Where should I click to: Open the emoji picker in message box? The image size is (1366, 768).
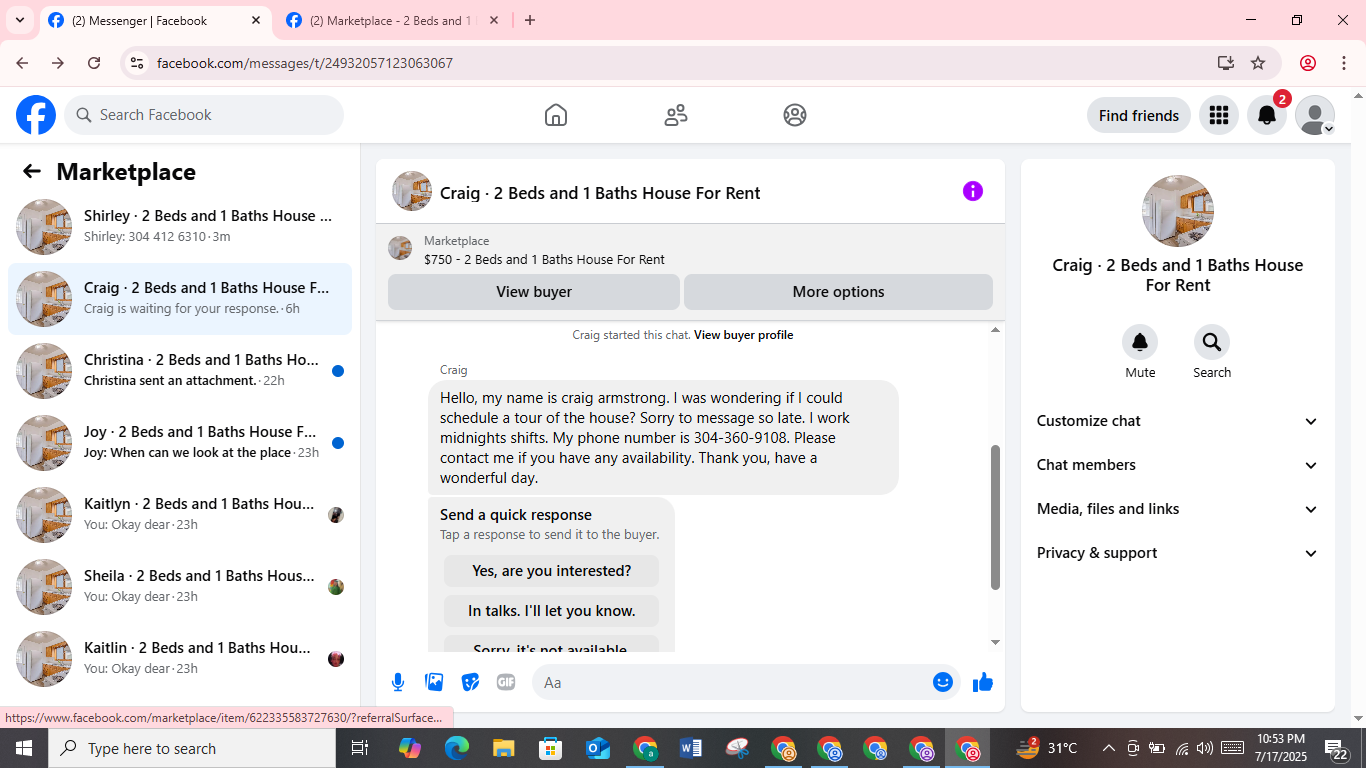(942, 682)
